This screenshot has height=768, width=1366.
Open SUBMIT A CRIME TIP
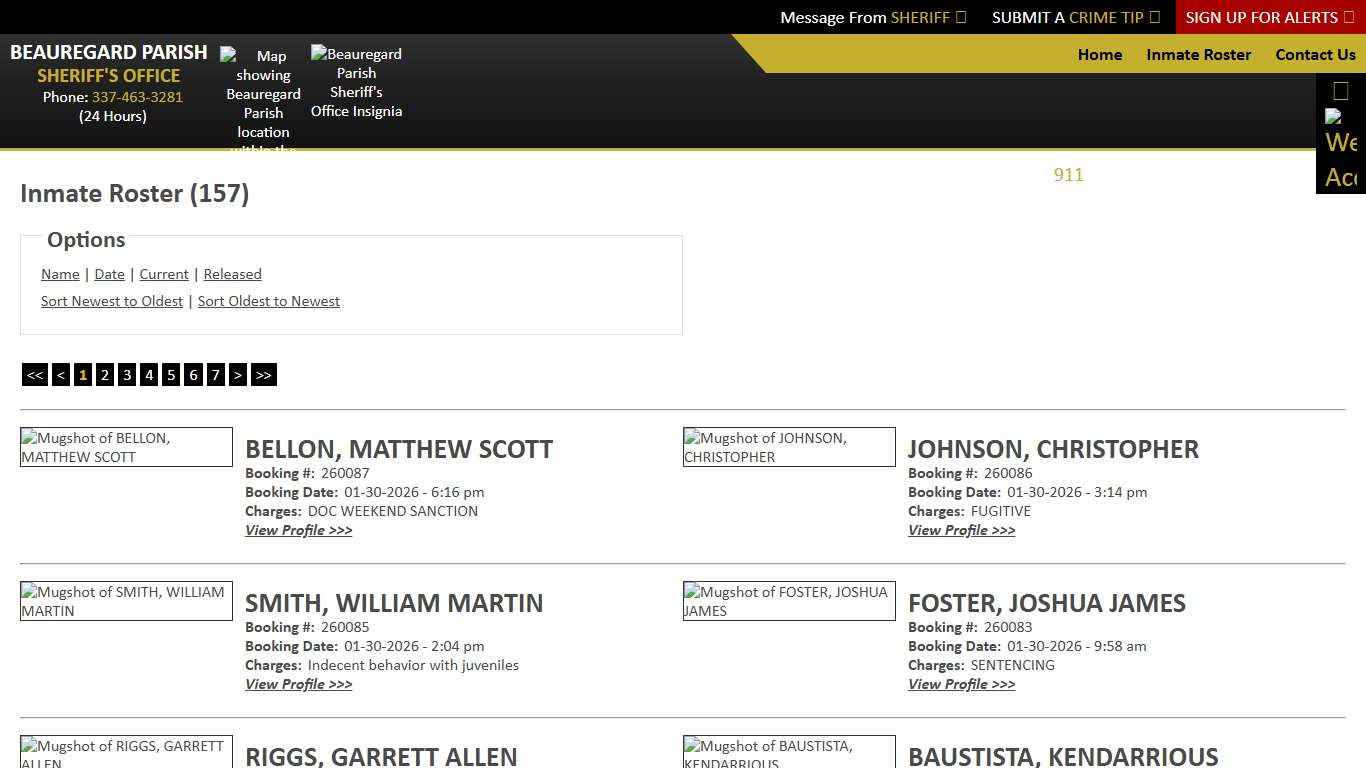click(x=1076, y=17)
